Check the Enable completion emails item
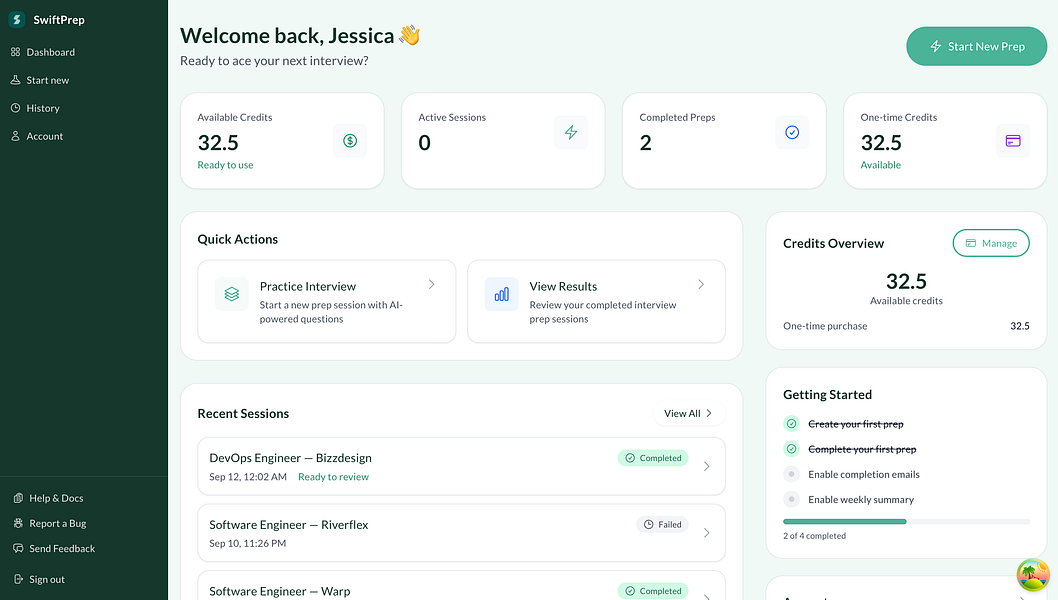This screenshot has width=1058, height=600. coord(791,474)
